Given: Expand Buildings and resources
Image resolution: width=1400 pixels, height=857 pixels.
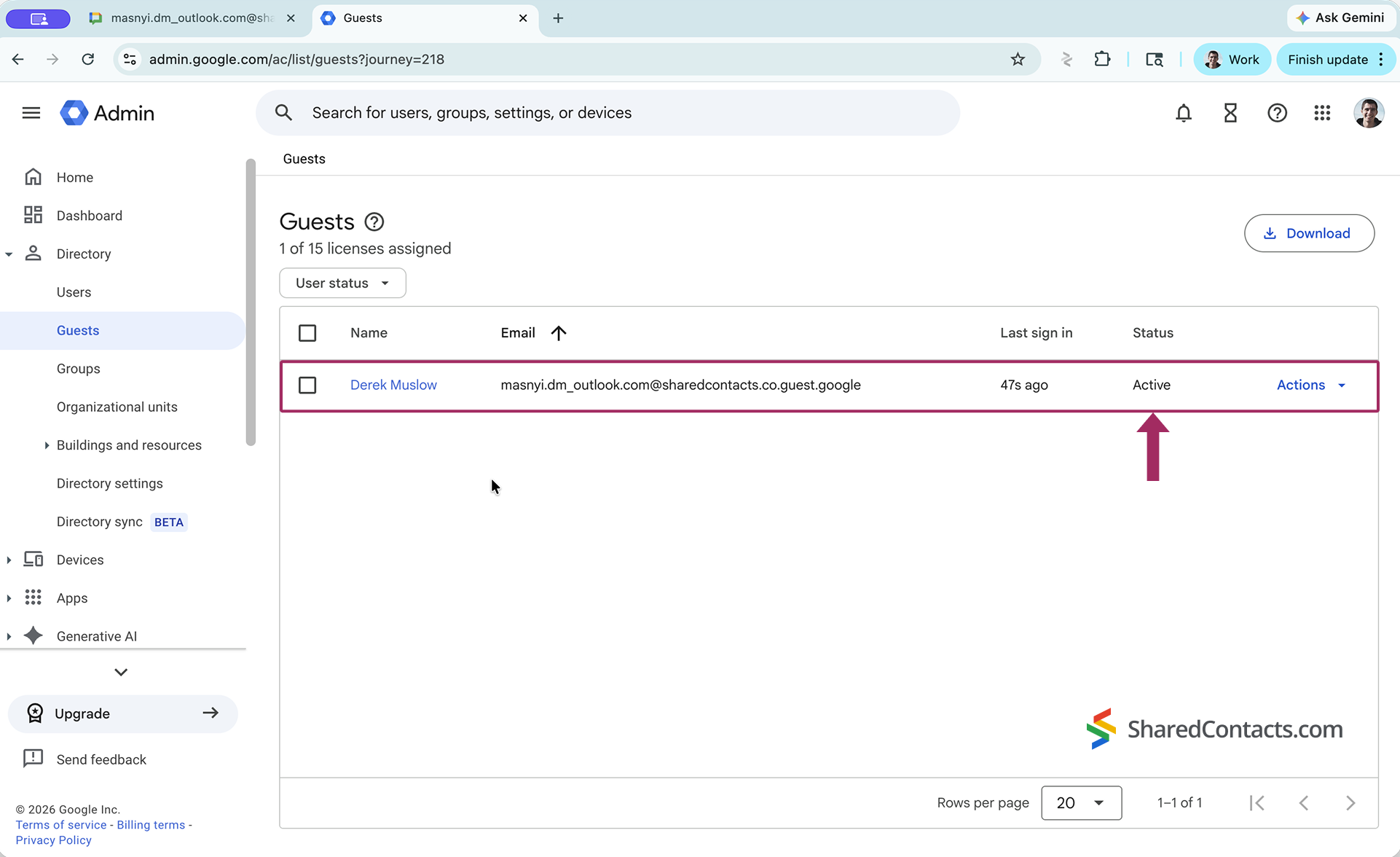Looking at the screenshot, I should click(x=47, y=445).
